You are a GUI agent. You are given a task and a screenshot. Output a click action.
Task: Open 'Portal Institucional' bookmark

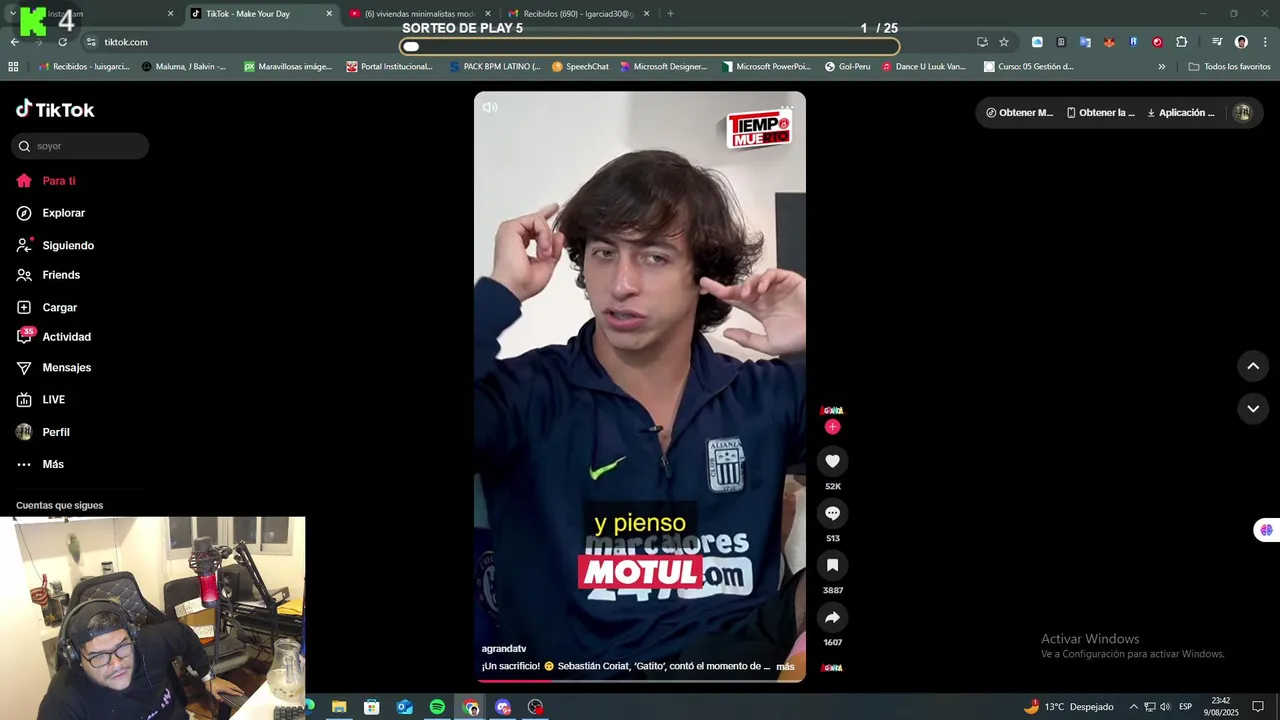click(390, 67)
